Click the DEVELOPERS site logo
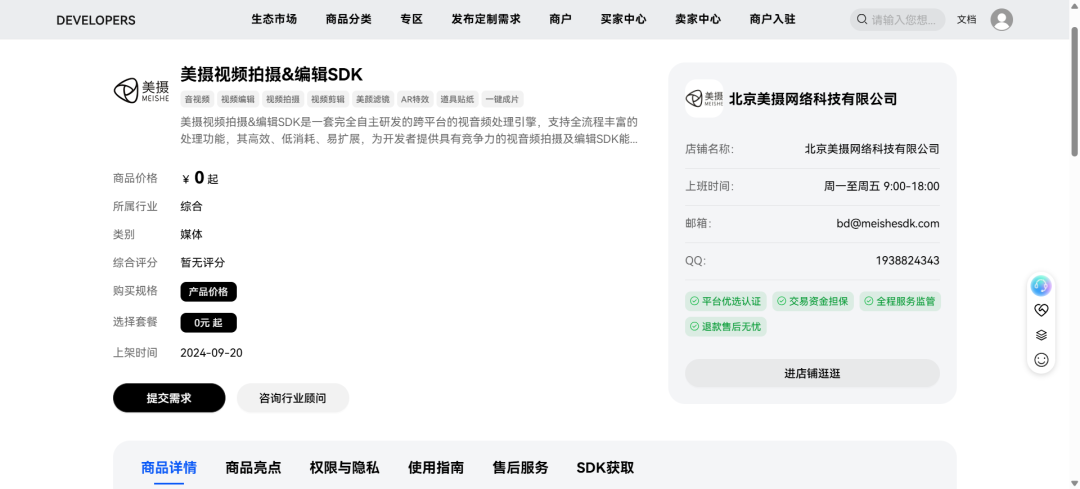Viewport: 1080px width, 489px height. pos(96,20)
